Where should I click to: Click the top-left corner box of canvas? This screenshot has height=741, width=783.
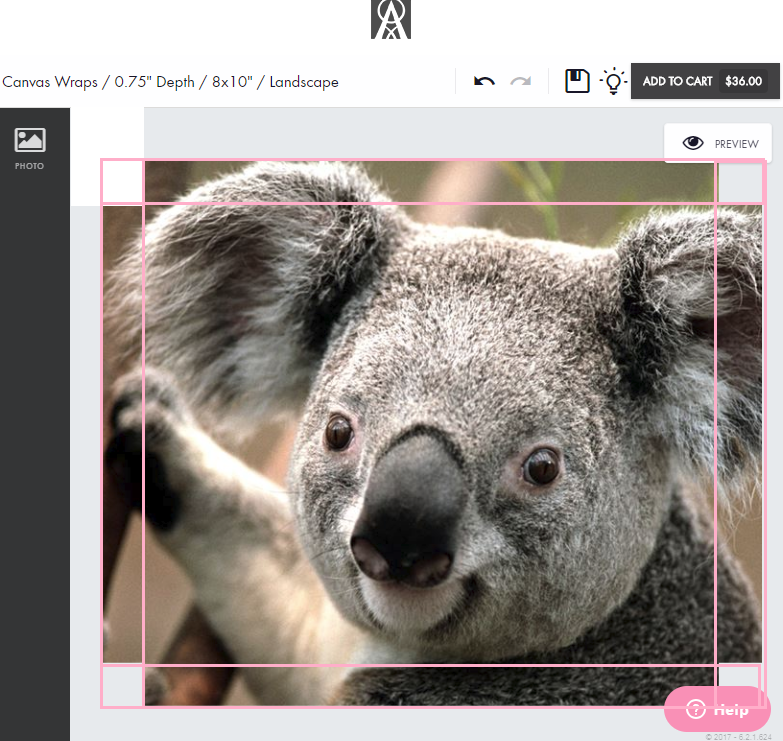click(x=123, y=182)
